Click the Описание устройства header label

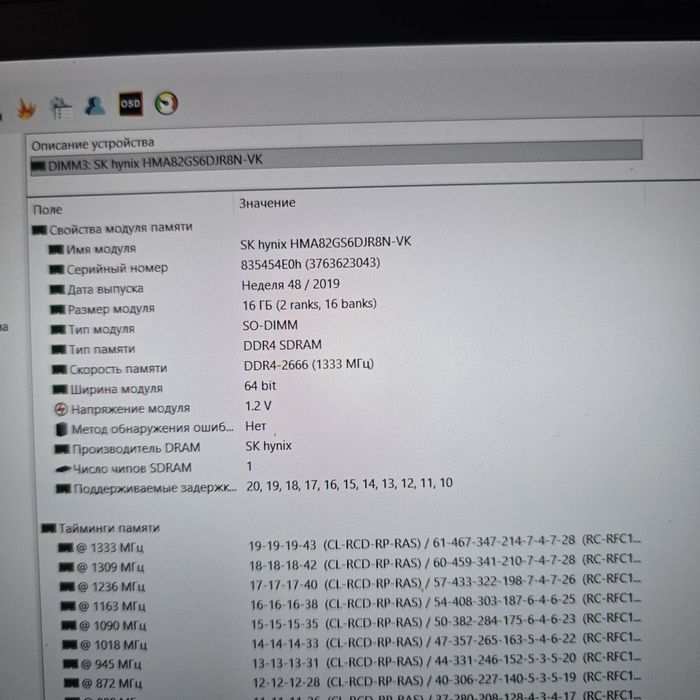[x=93, y=144]
